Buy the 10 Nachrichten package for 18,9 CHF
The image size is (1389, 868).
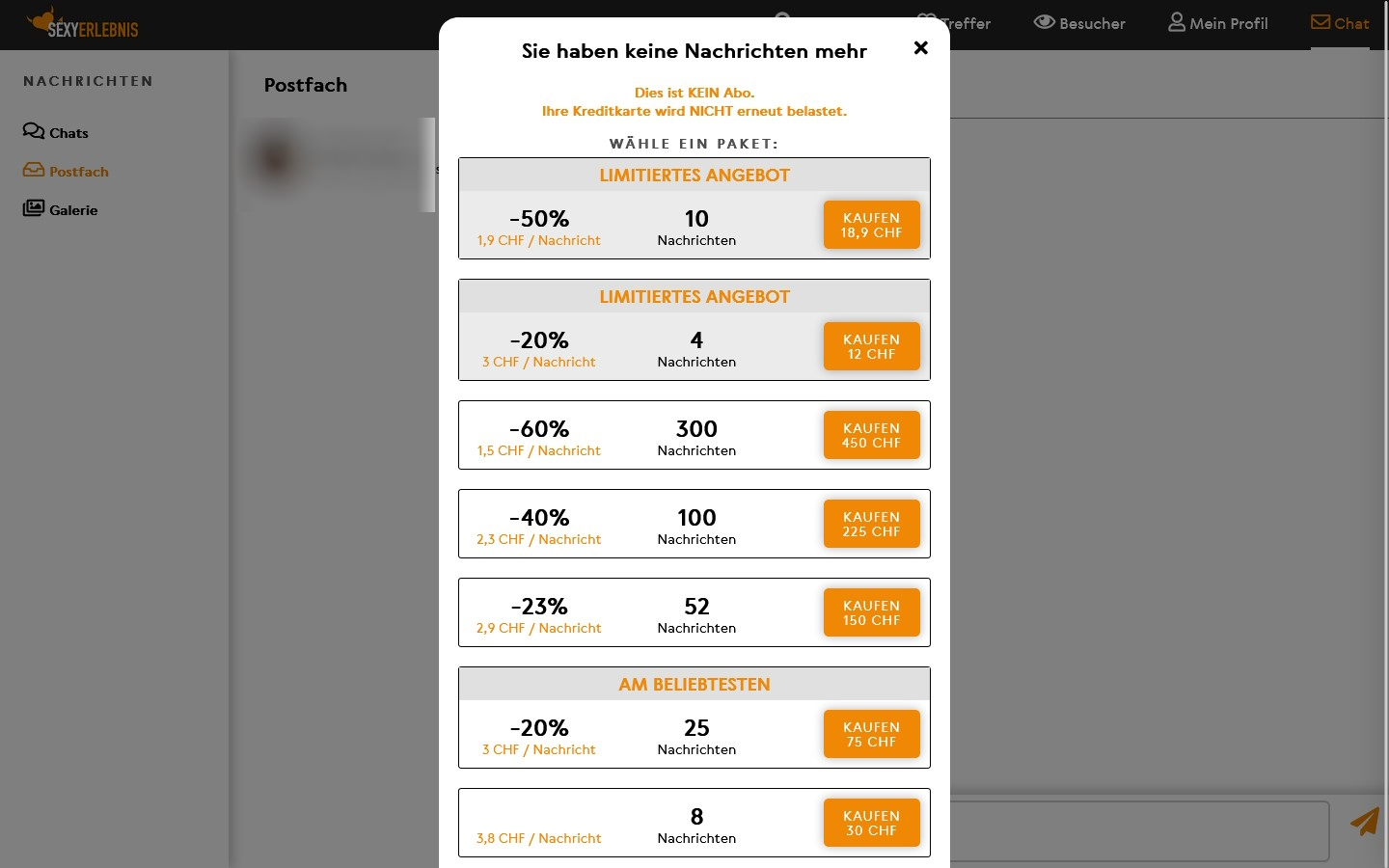871,225
